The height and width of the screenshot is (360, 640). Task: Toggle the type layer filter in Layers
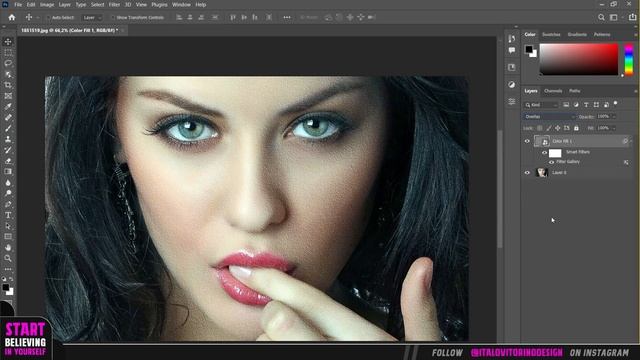click(x=586, y=105)
